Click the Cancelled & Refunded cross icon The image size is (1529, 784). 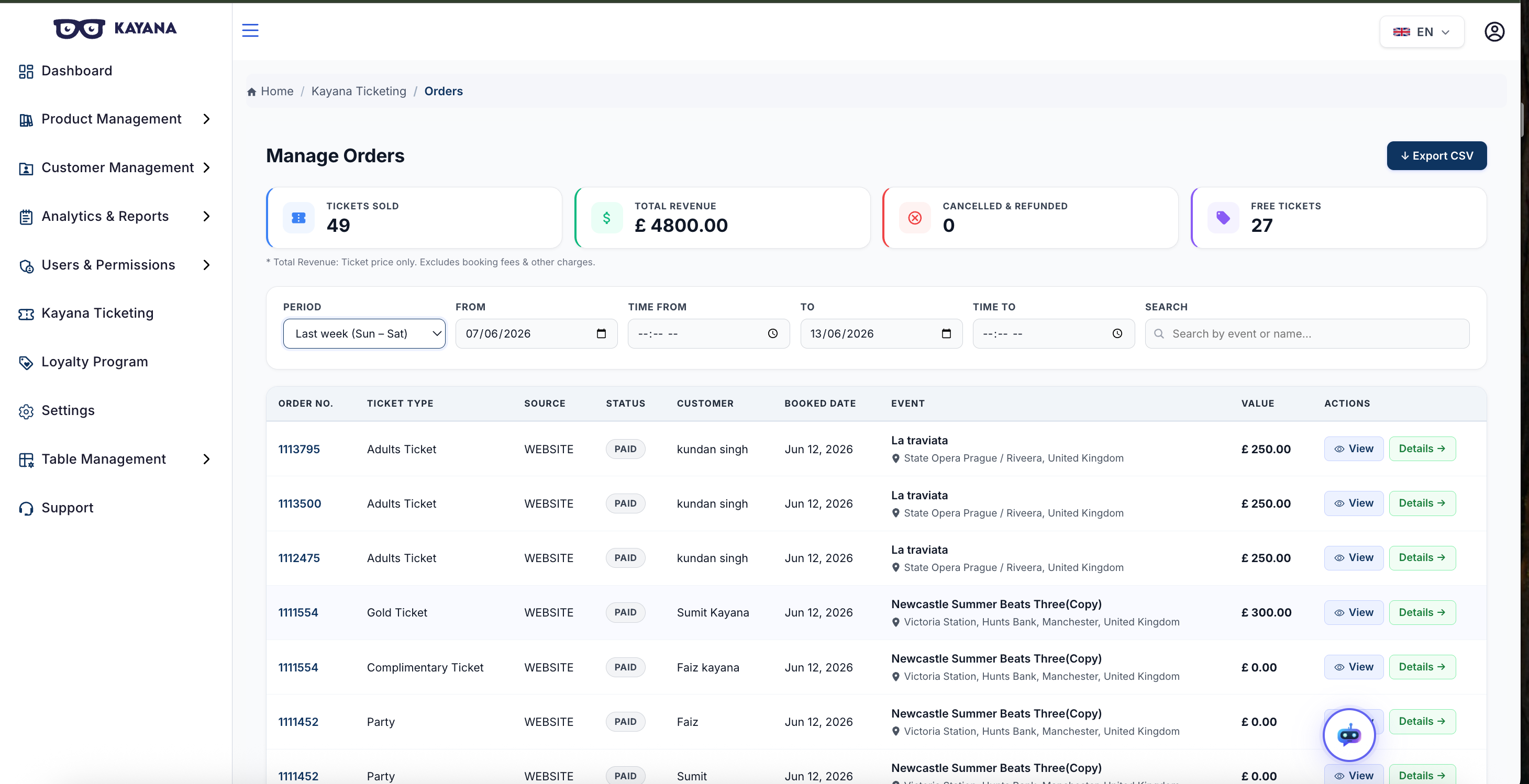click(x=915, y=218)
